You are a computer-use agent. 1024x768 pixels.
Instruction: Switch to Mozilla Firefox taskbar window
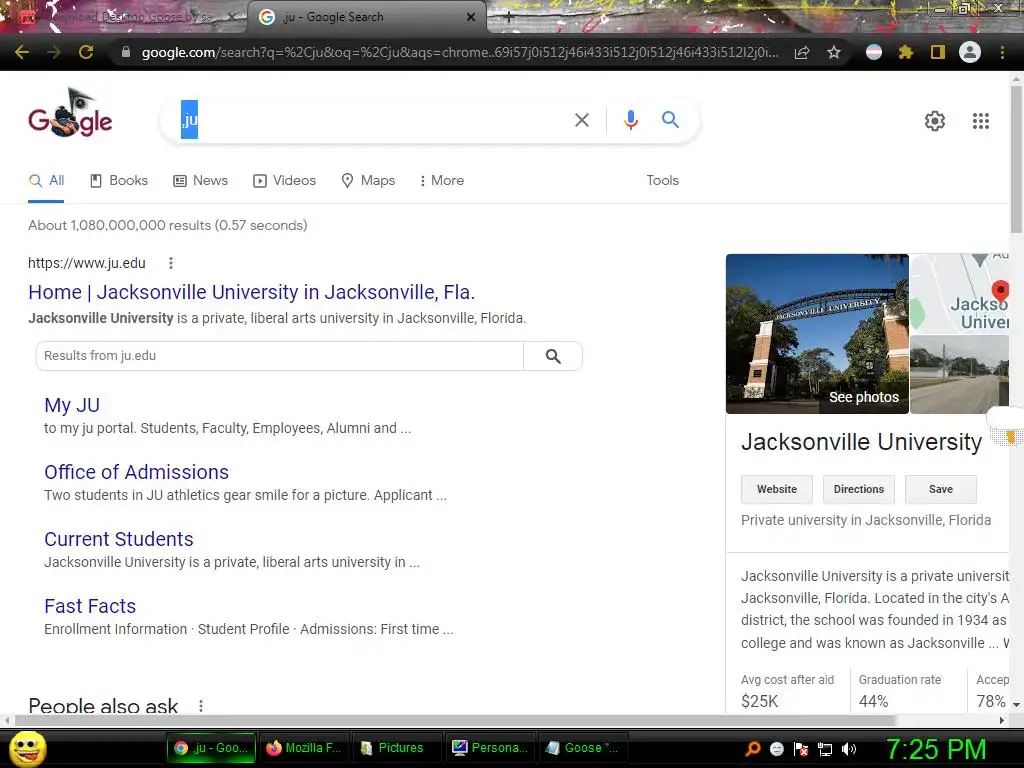coord(305,748)
